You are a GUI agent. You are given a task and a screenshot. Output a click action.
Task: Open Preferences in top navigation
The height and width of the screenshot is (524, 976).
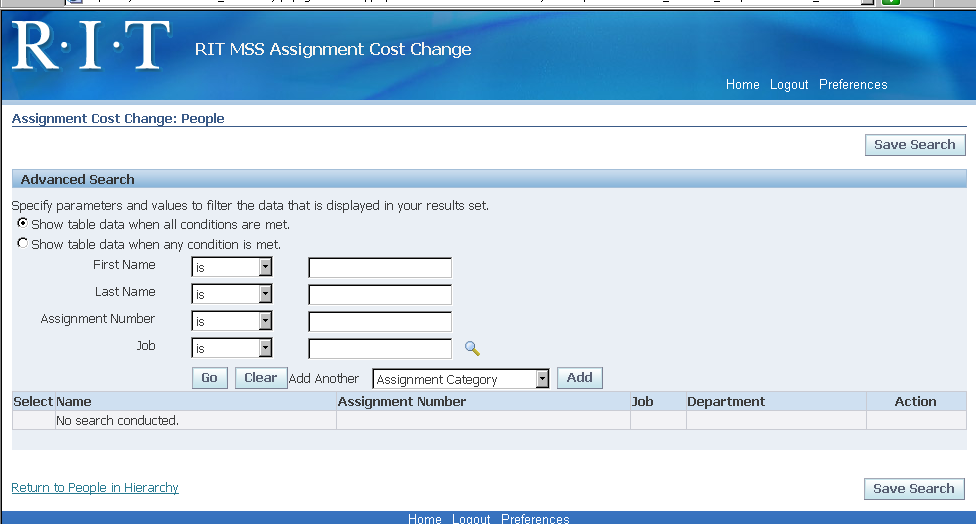pos(853,85)
